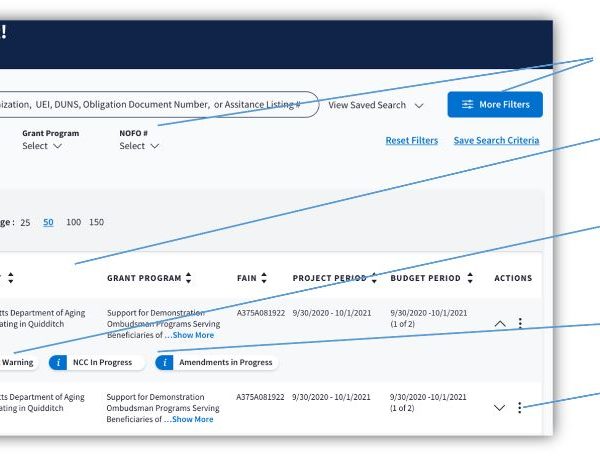Set results per page to 100

tap(73, 222)
